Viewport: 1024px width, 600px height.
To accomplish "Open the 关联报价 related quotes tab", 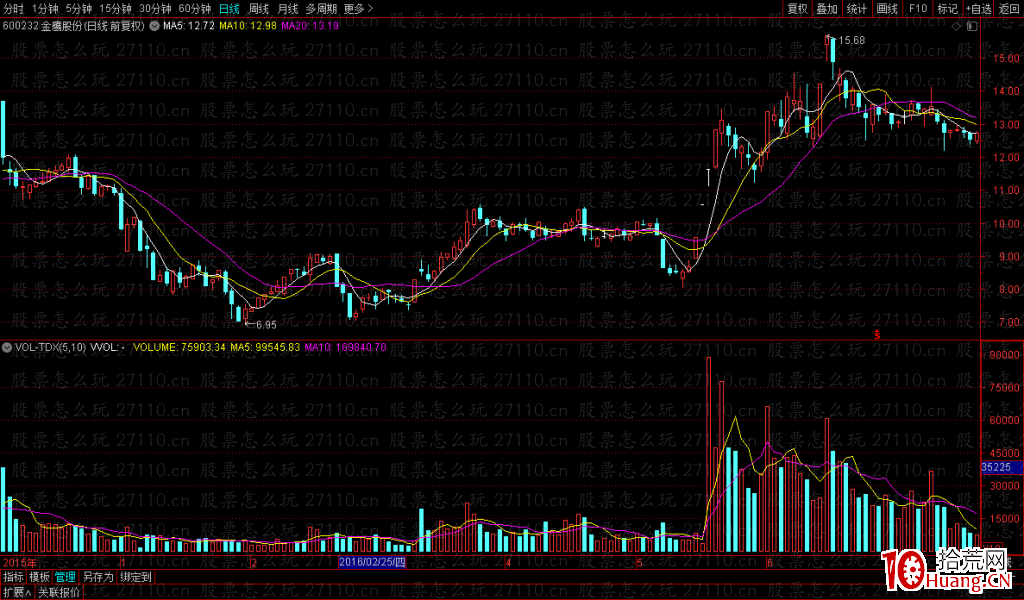I will [59, 592].
